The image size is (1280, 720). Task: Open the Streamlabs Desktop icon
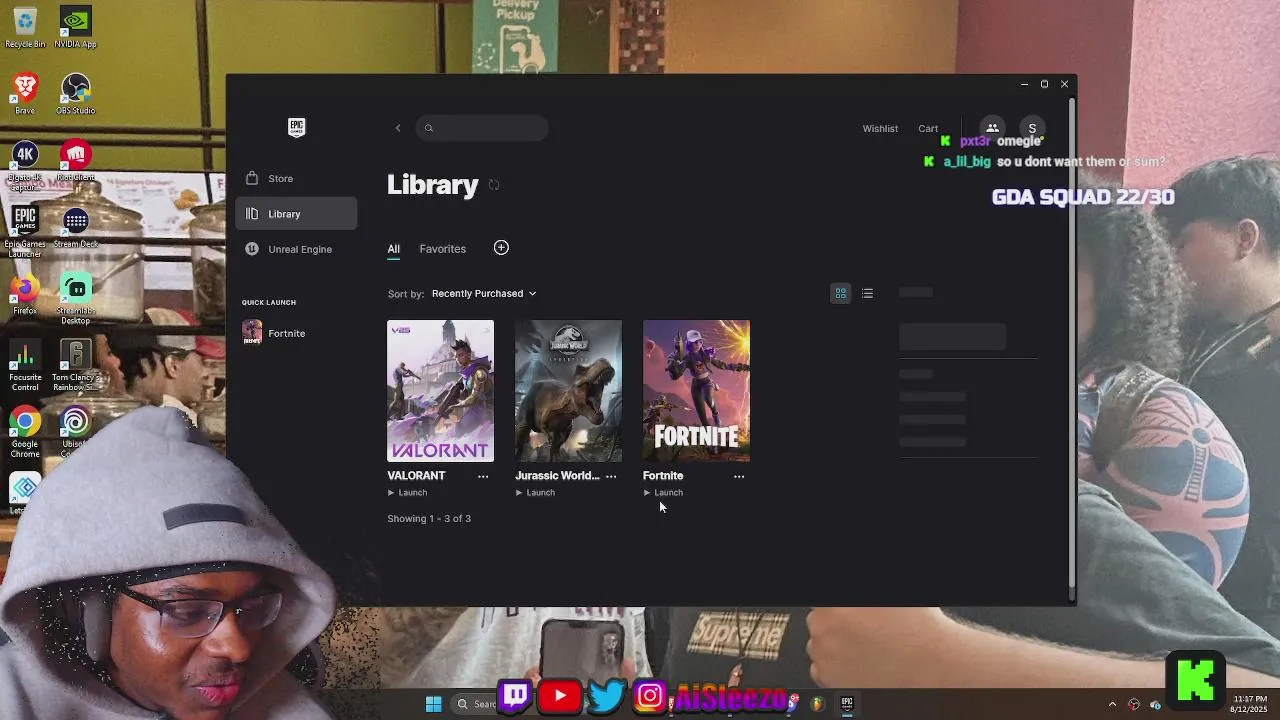[76, 299]
